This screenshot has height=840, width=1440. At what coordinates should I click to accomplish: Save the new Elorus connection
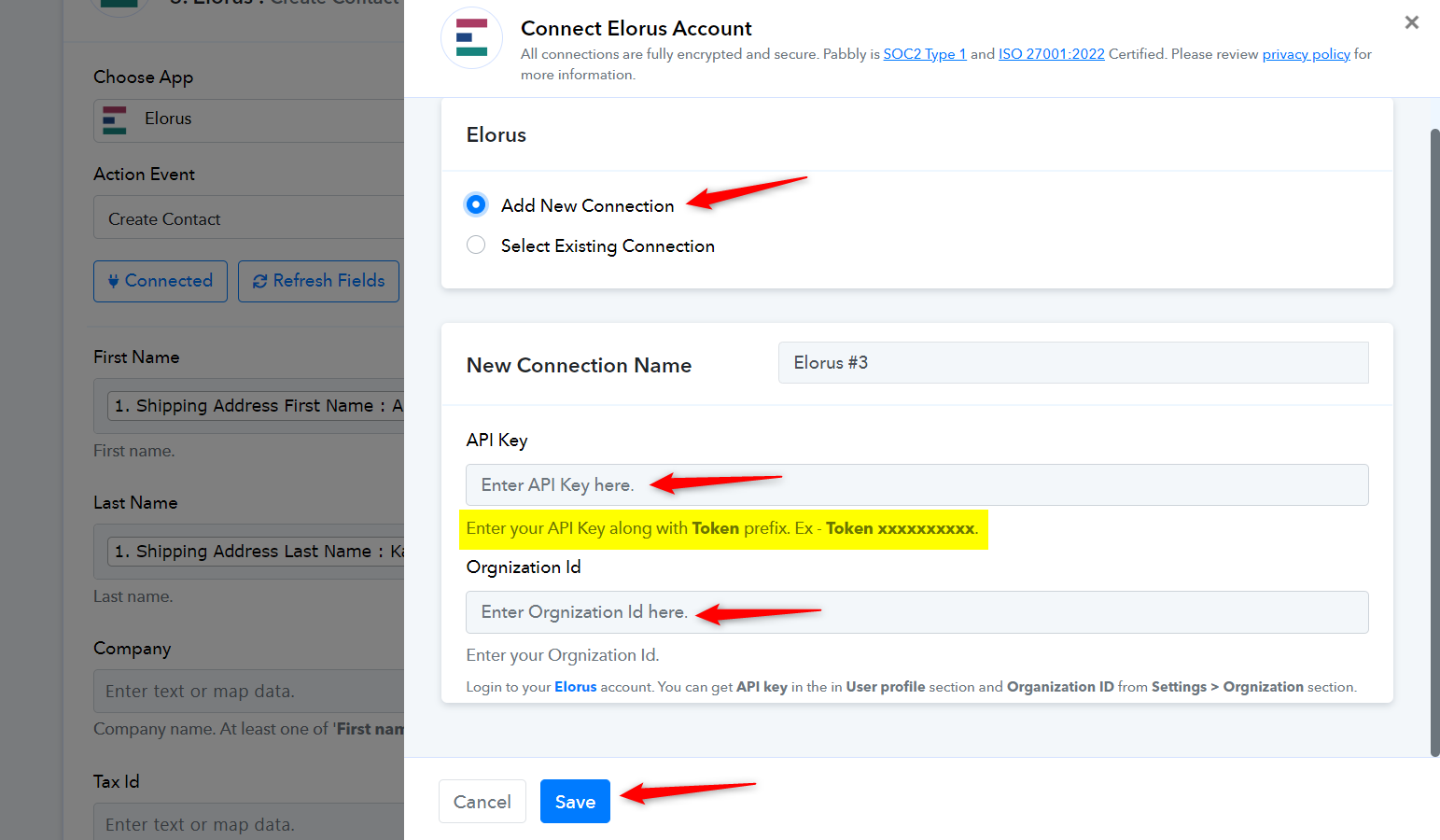coord(575,801)
